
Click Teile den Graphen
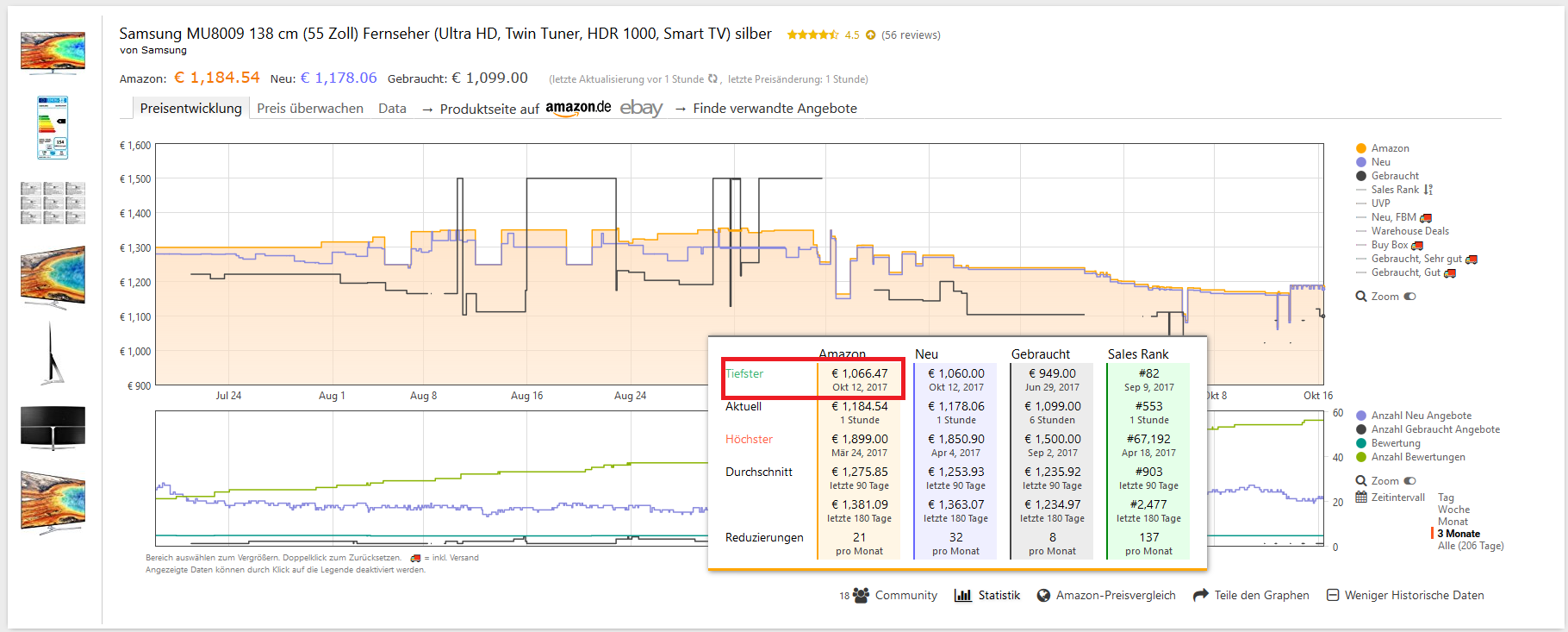[1251, 595]
